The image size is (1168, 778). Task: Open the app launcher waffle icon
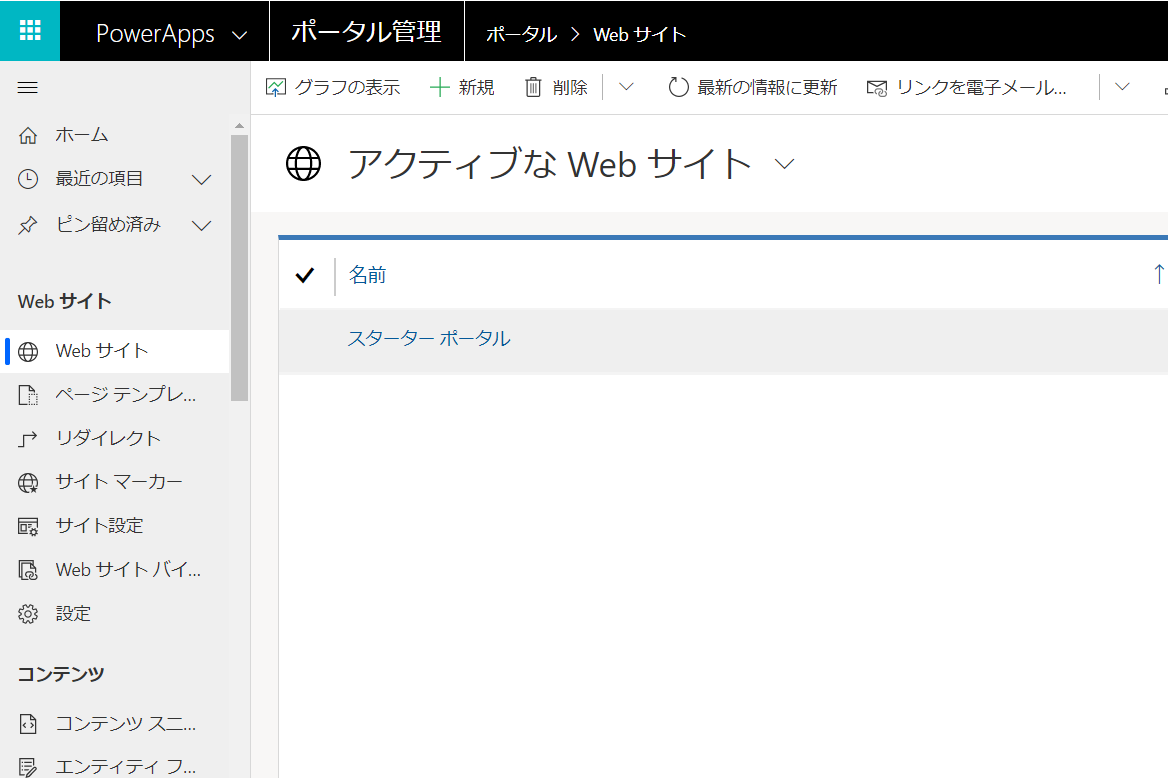click(x=30, y=31)
